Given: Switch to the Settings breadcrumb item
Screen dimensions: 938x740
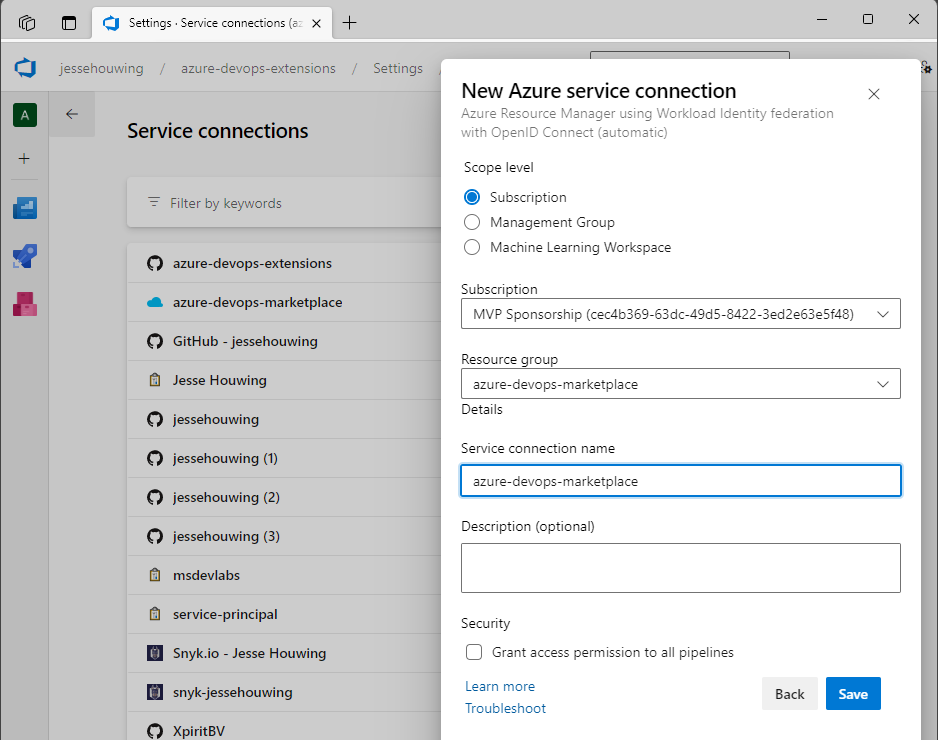Looking at the screenshot, I should pyautogui.click(x=397, y=68).
